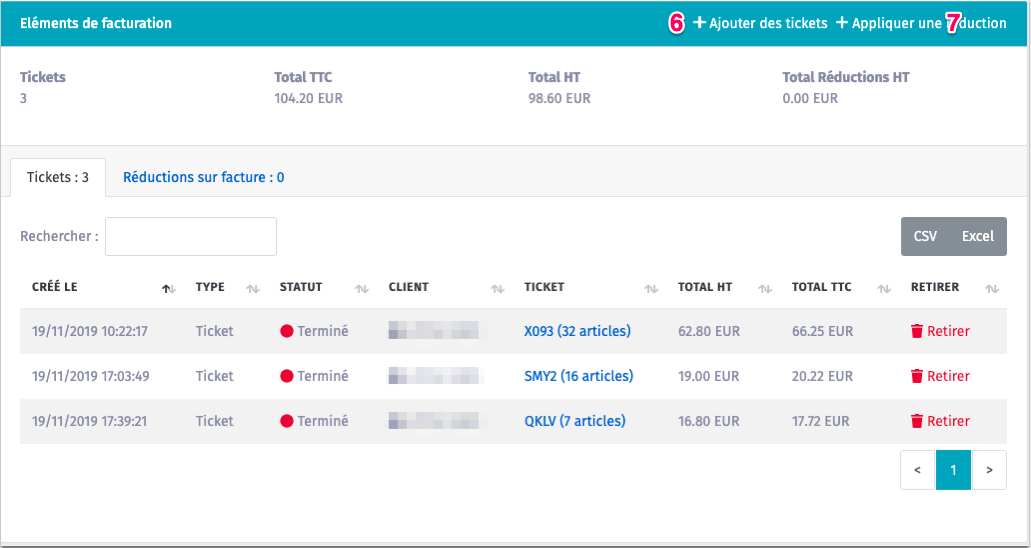This screenshot has width=1031, height=548.
Task: Open the Réductions sur facture tab
Action: [203, 177]
